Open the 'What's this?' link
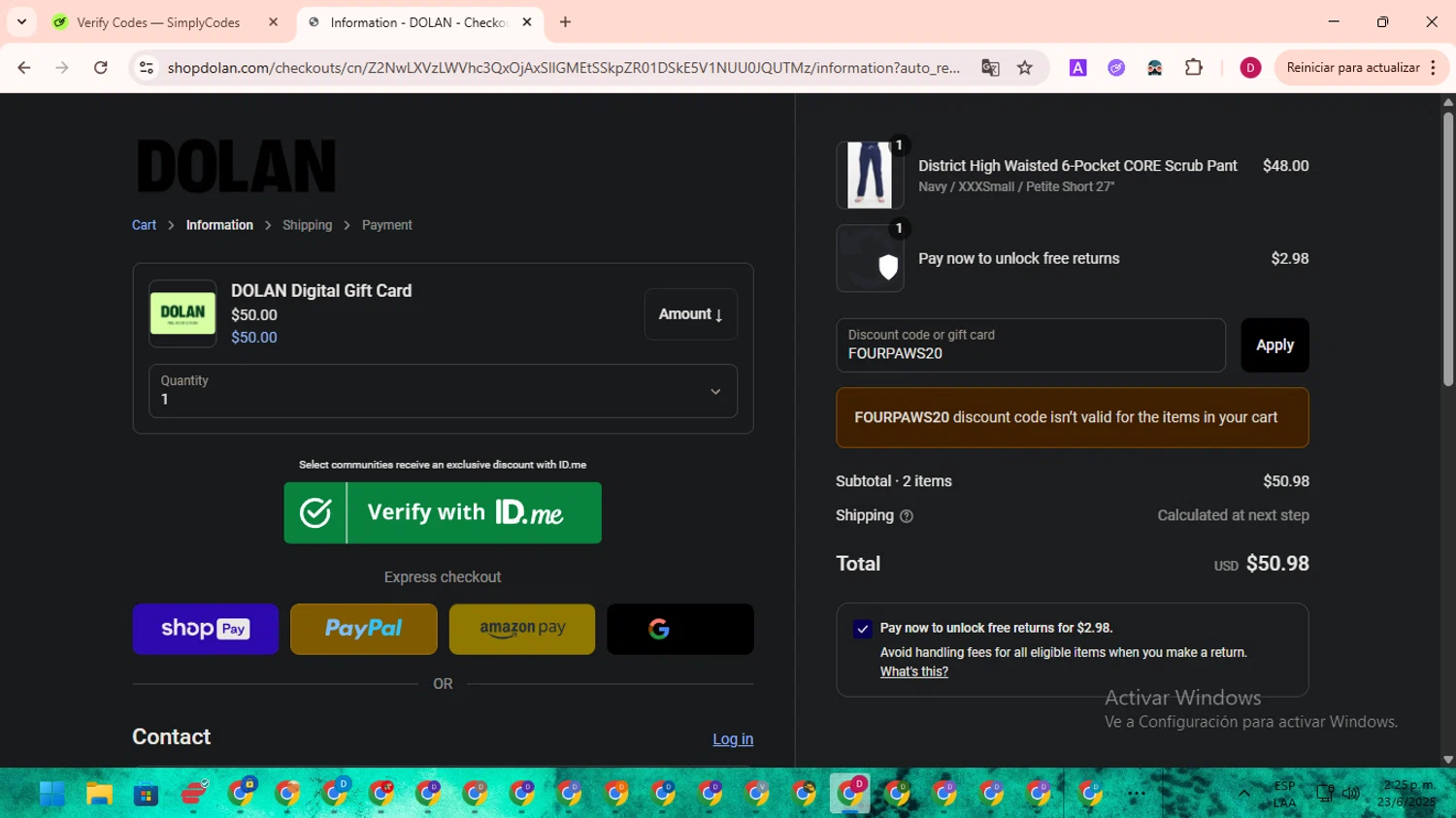The height and width of the screenshot is (818, 1456). 913,671
